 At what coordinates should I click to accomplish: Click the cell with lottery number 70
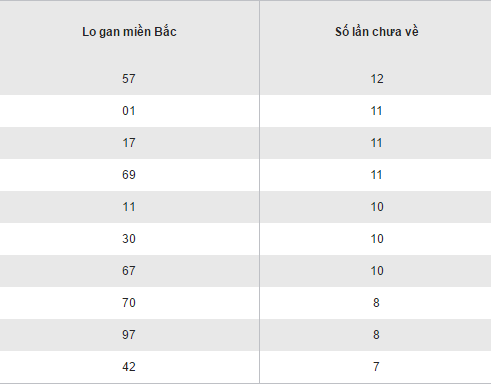[129, 303]
